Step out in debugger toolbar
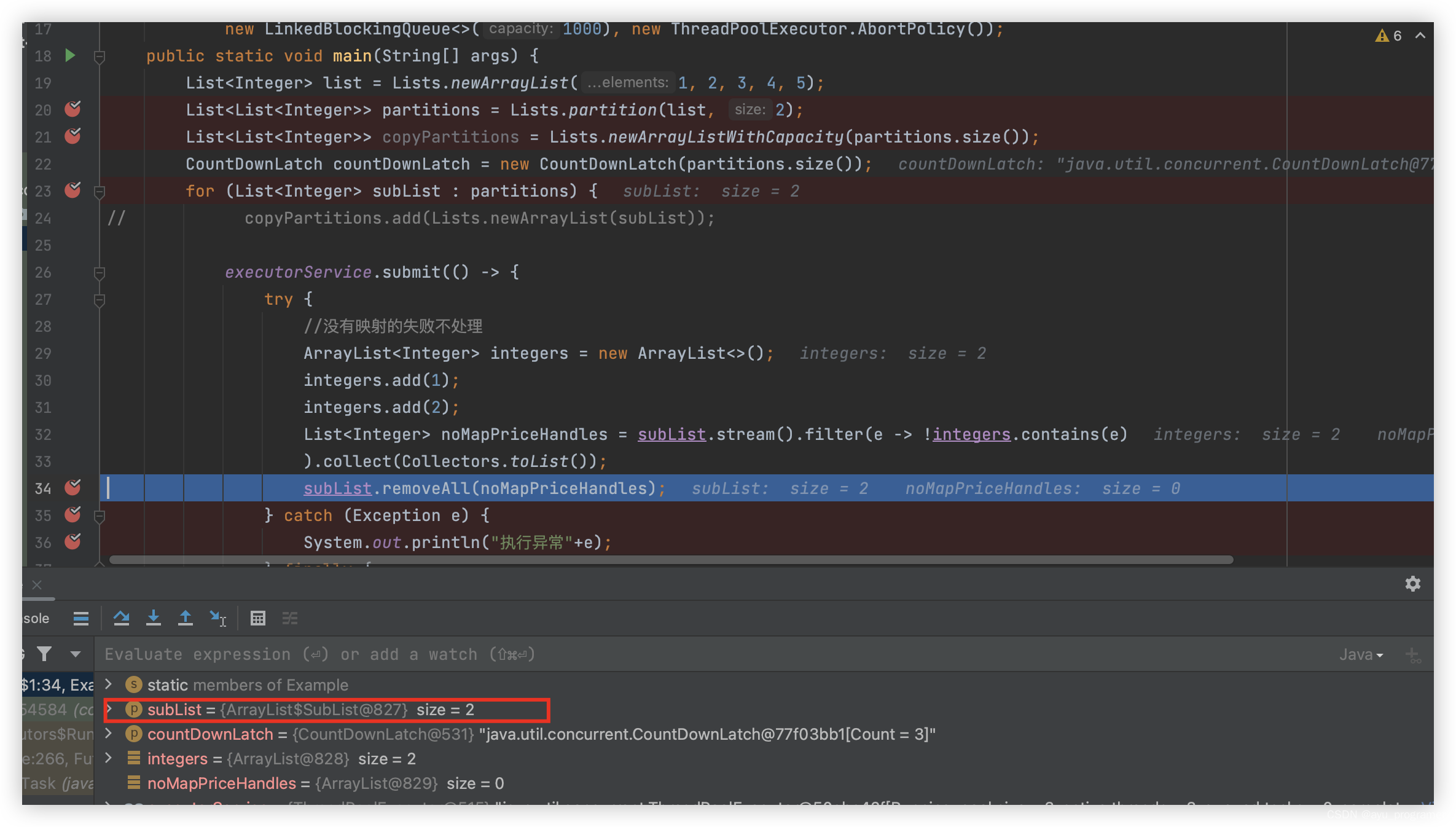Viewport: 1456px width, 827px height. (185, 618)
